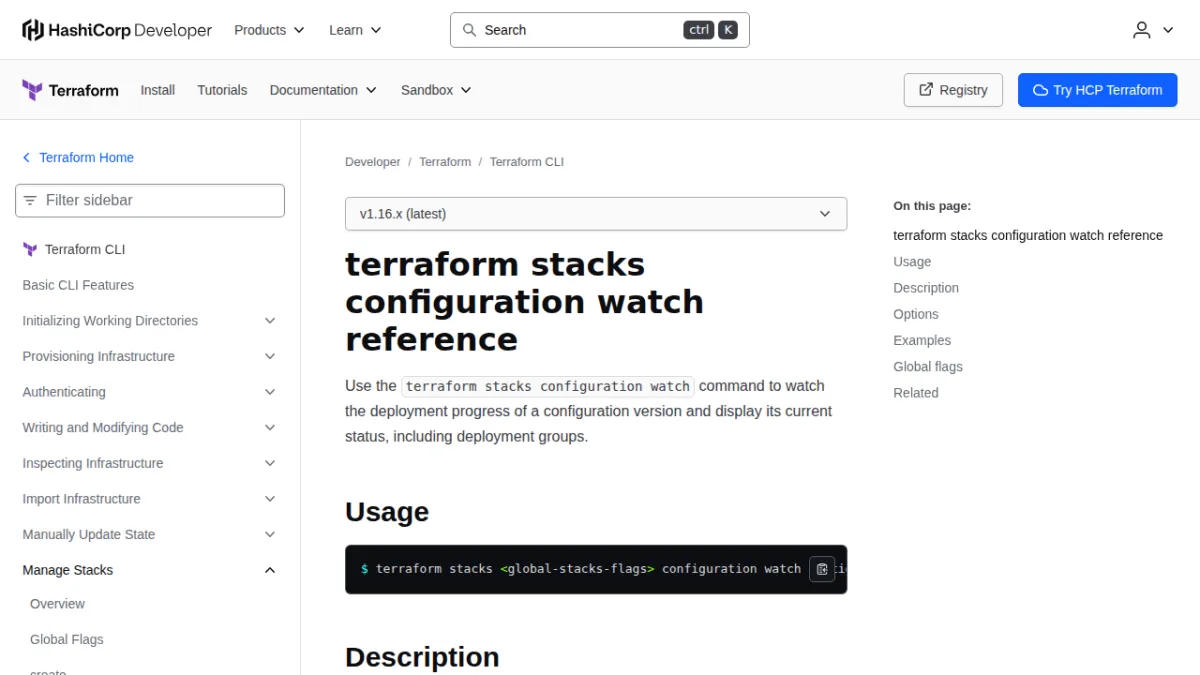
Task: Click the magnifier icon in search box
Action: point(469,30)
